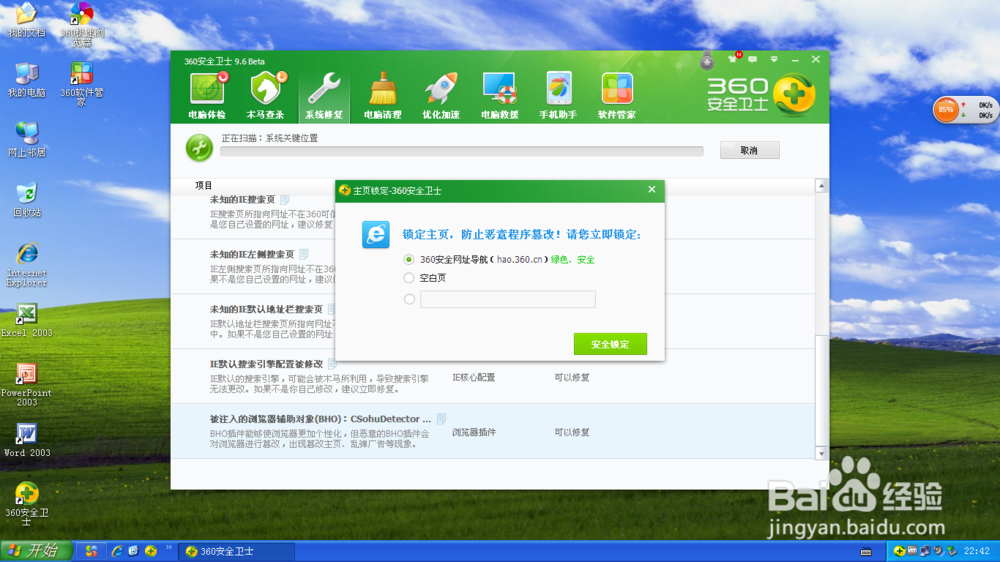Viewport: 1000px width, 562px height.
Task: Click the medal badge in title bar
Action: (x=707, y=61)
